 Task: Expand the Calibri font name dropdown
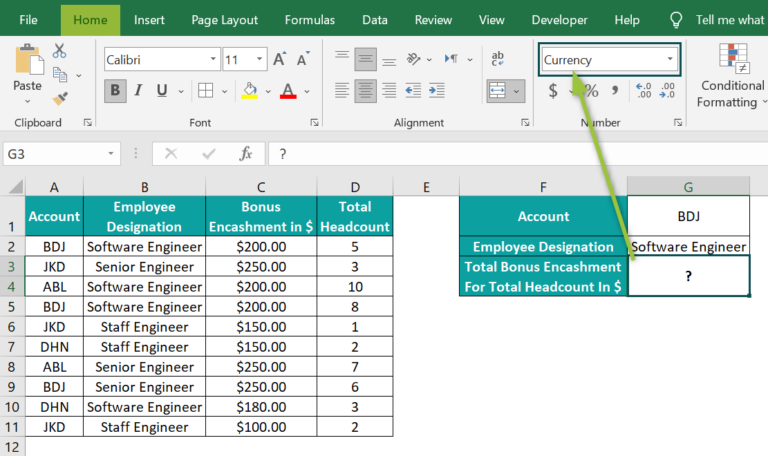point(213,60)
